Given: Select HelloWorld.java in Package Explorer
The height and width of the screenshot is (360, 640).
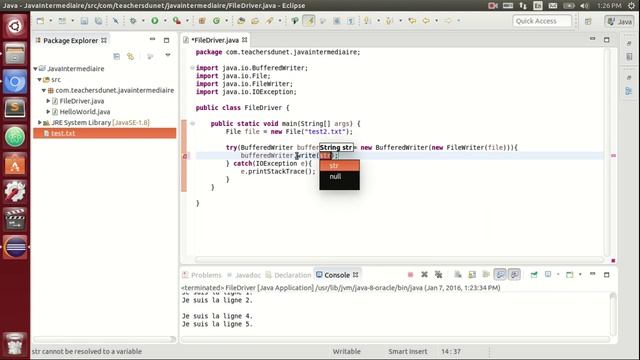Looking at the screenshot, I should [84, 111].
